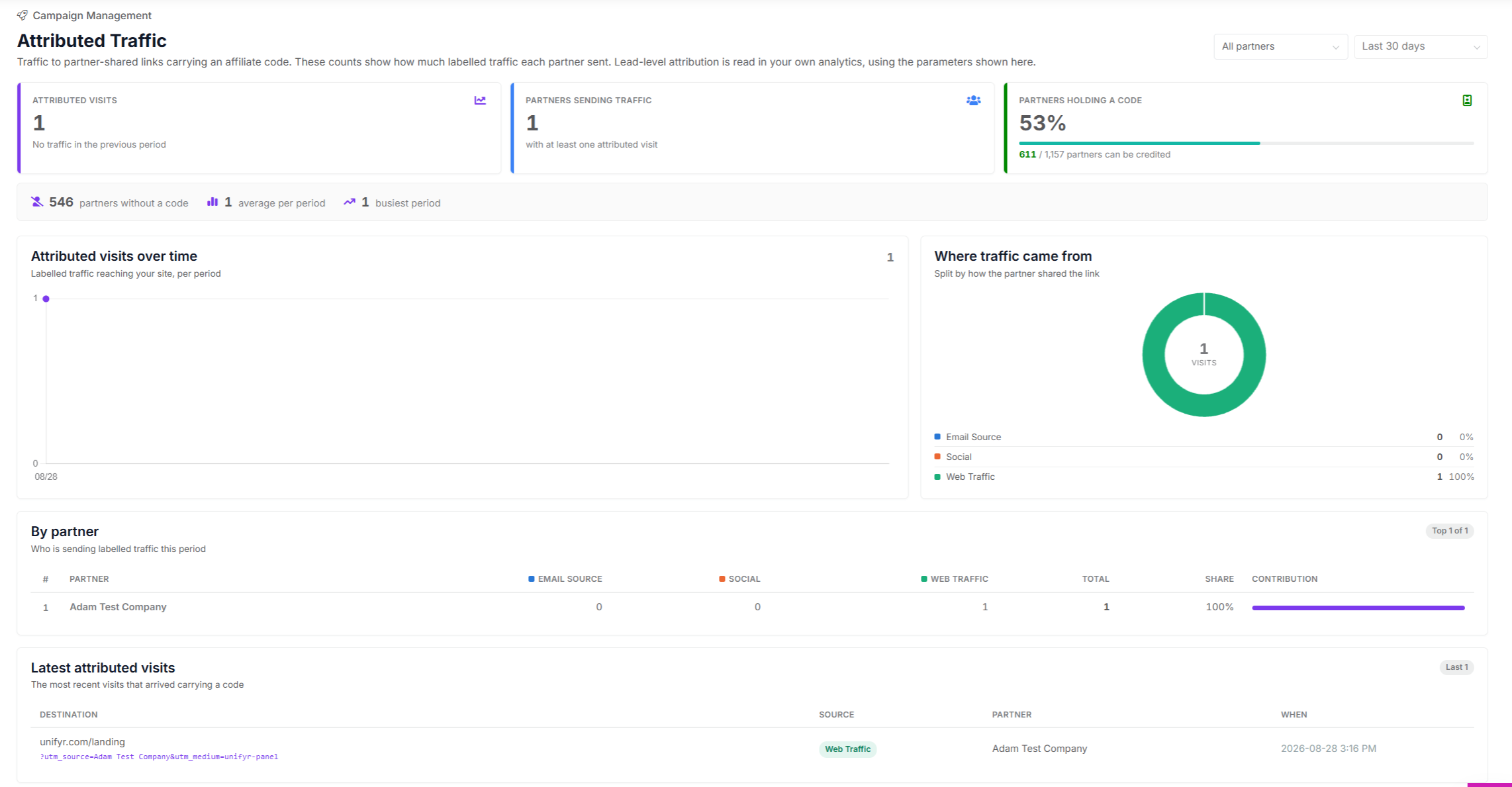Click the 08/28 axis date label
1512x787 pixels.
point(46,477)
